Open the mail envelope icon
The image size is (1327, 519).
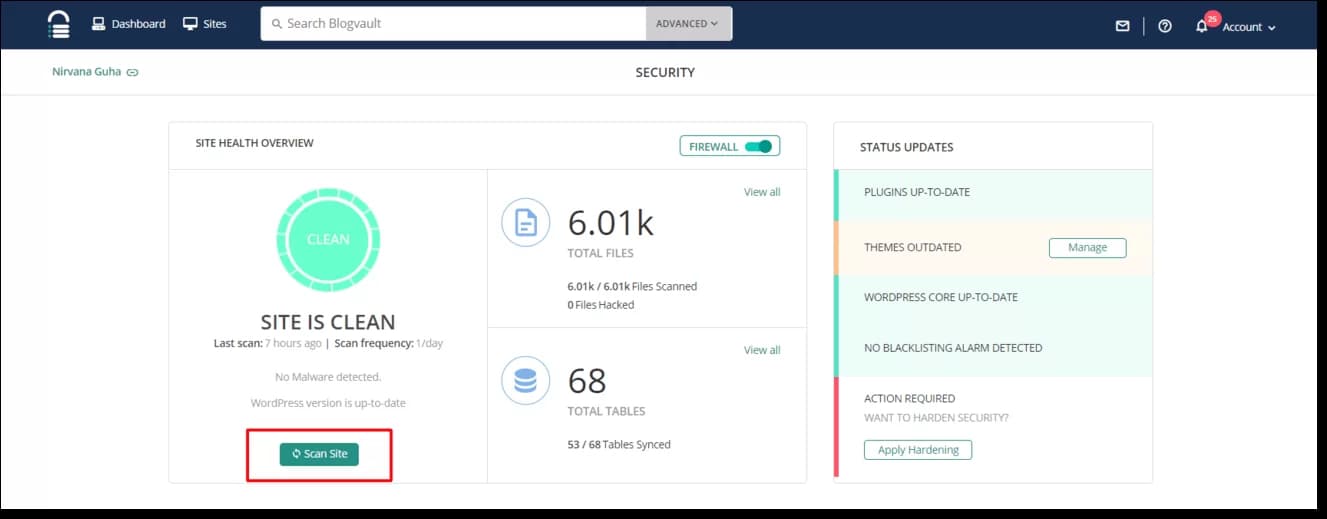1122,26
